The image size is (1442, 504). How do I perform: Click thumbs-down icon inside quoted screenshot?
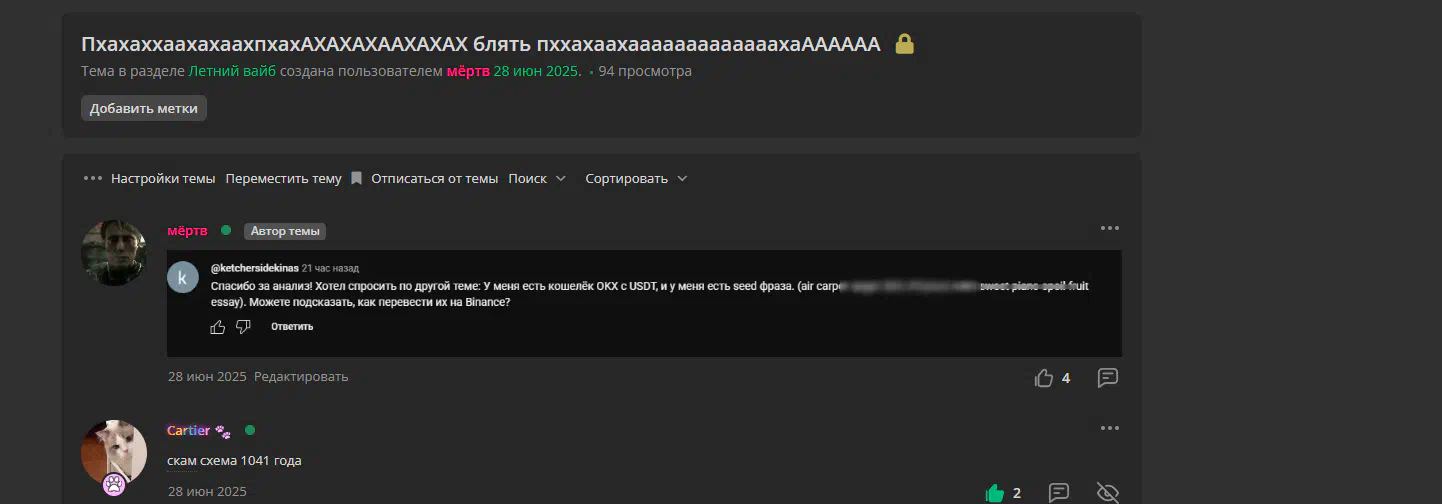(x=243, y=327)
